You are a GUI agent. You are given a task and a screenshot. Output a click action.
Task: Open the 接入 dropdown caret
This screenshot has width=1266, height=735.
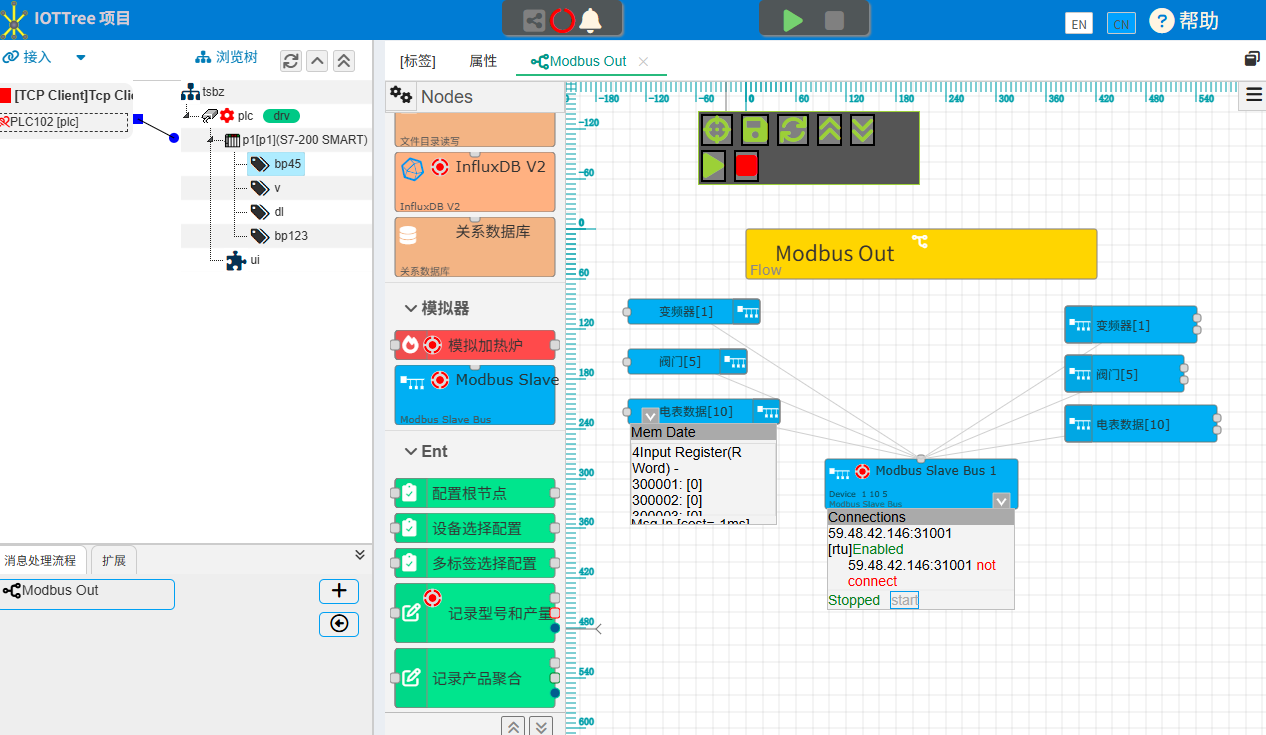(81, 57)
